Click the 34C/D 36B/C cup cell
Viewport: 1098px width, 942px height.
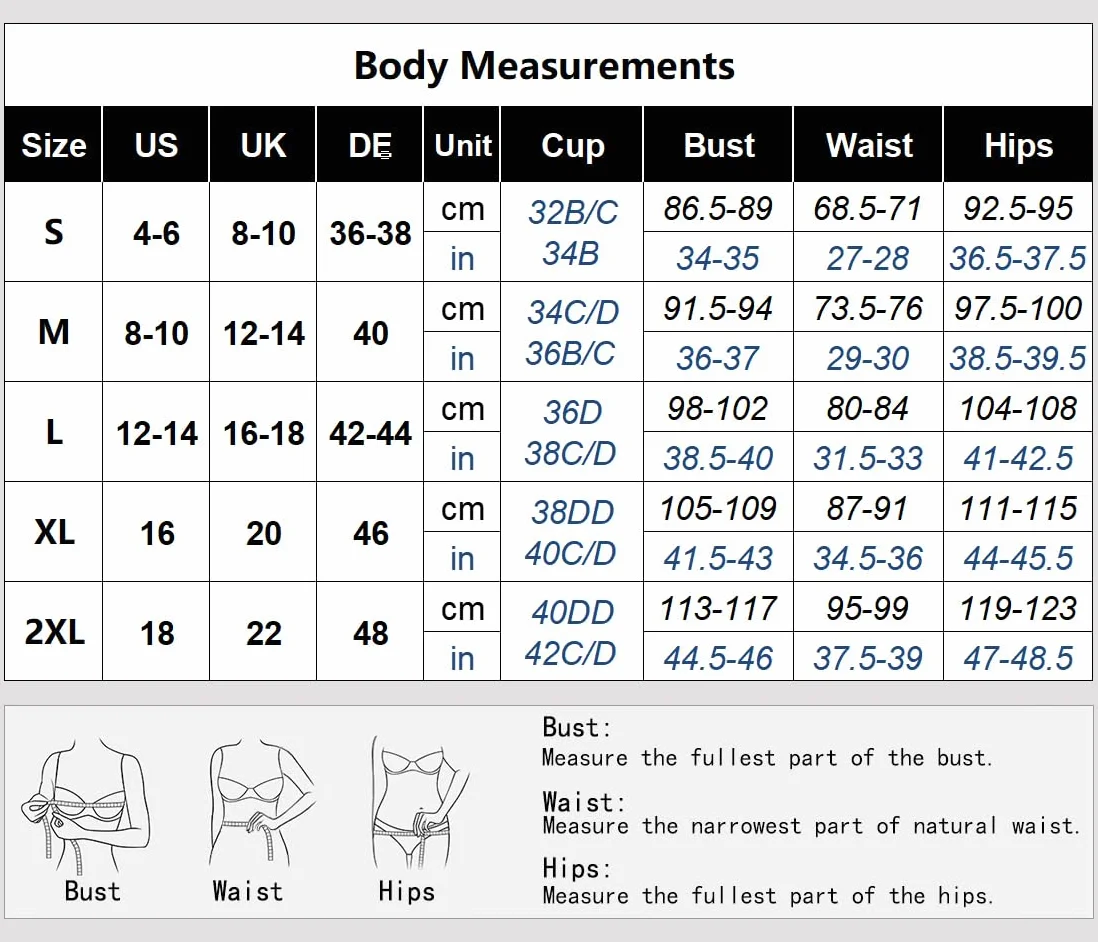[x=572, y=332]
